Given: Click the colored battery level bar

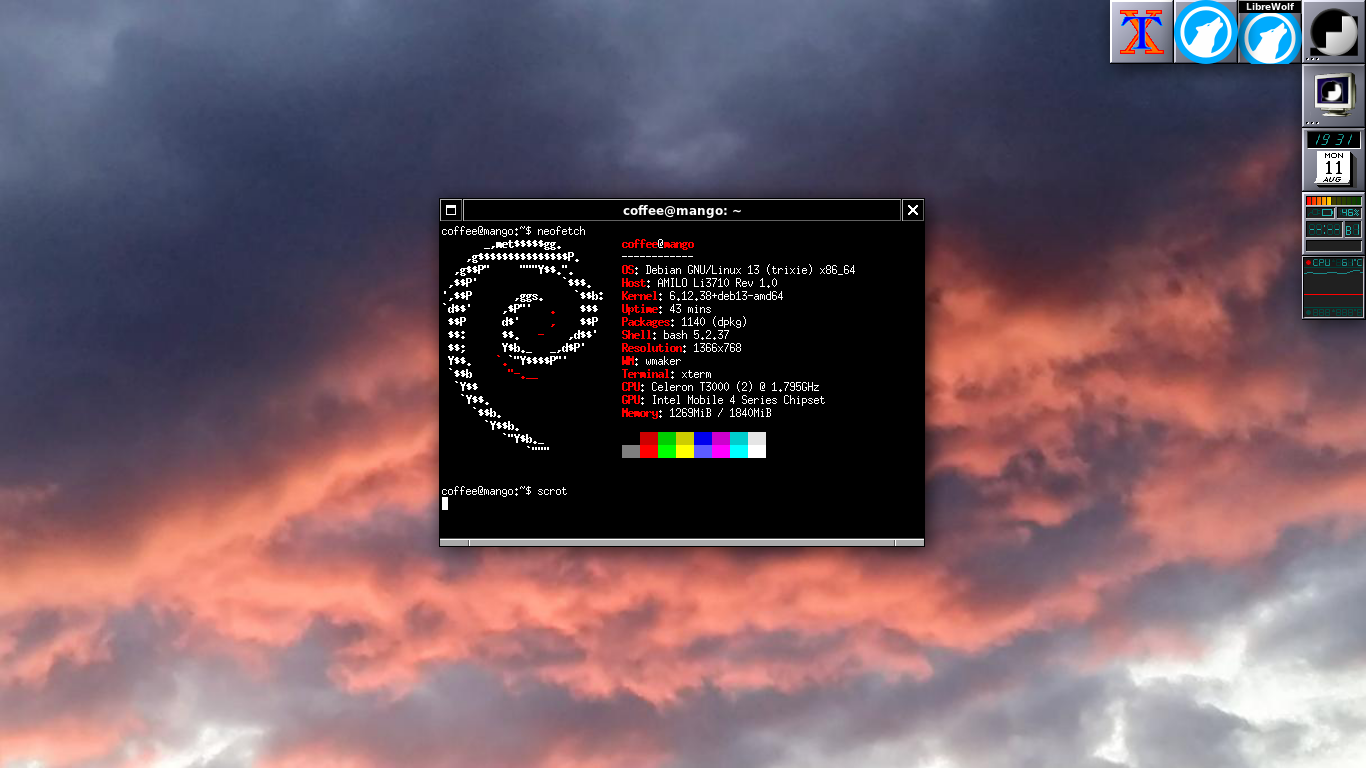Looking at the screenshot, I should (1333, 201).
